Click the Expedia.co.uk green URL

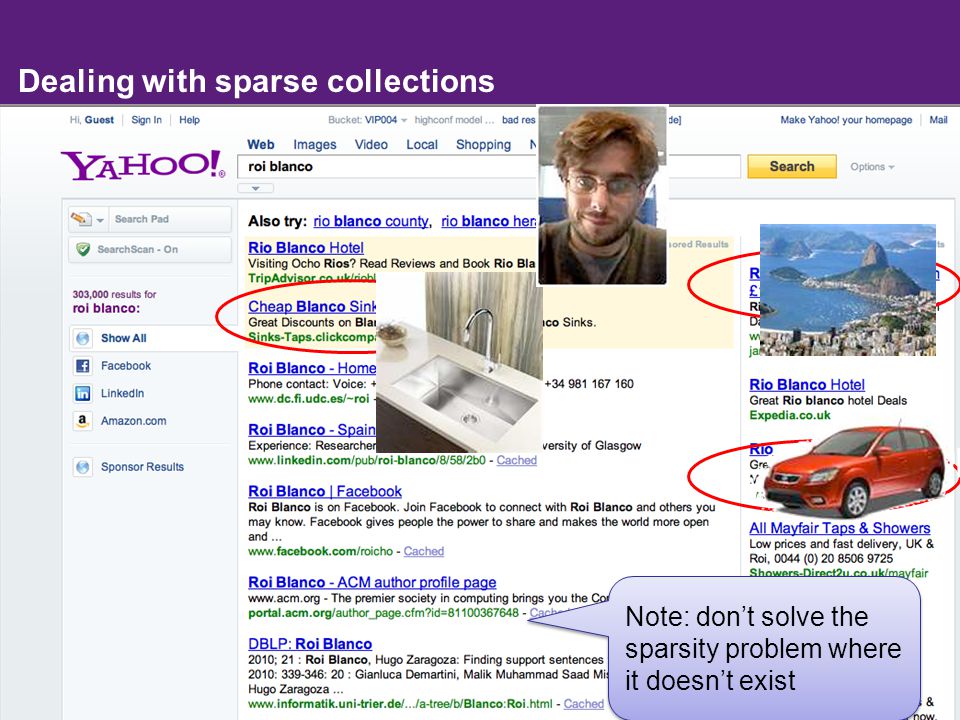[790, 415]
